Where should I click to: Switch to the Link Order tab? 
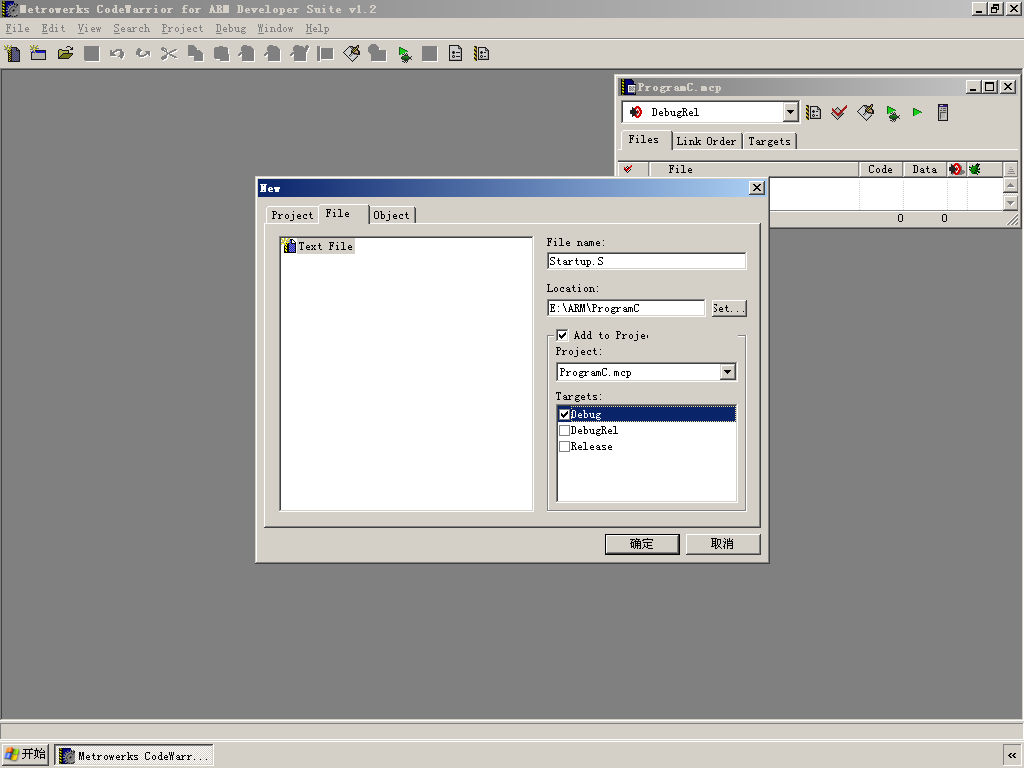point(706,141)
